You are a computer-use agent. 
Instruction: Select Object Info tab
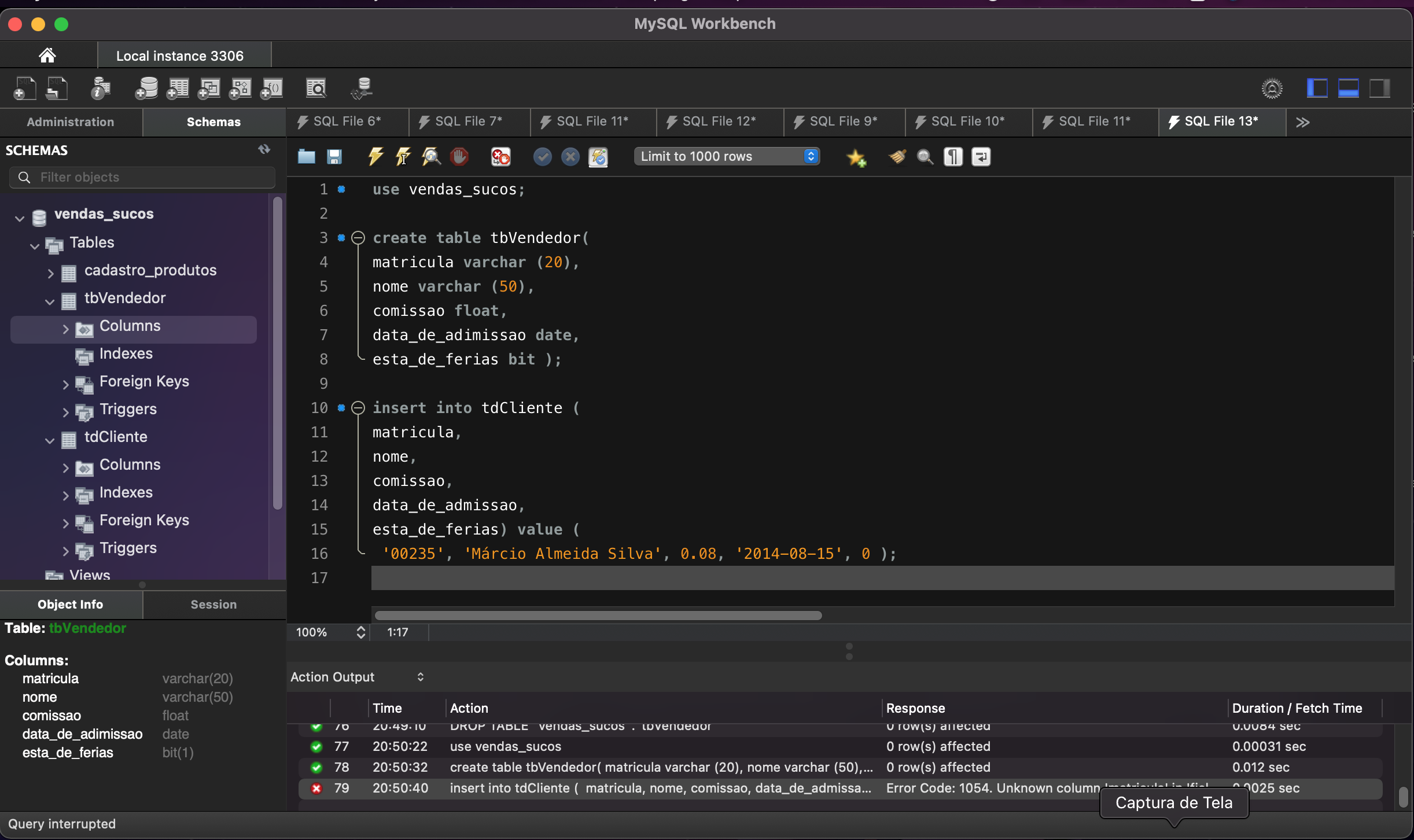point(71,605)
